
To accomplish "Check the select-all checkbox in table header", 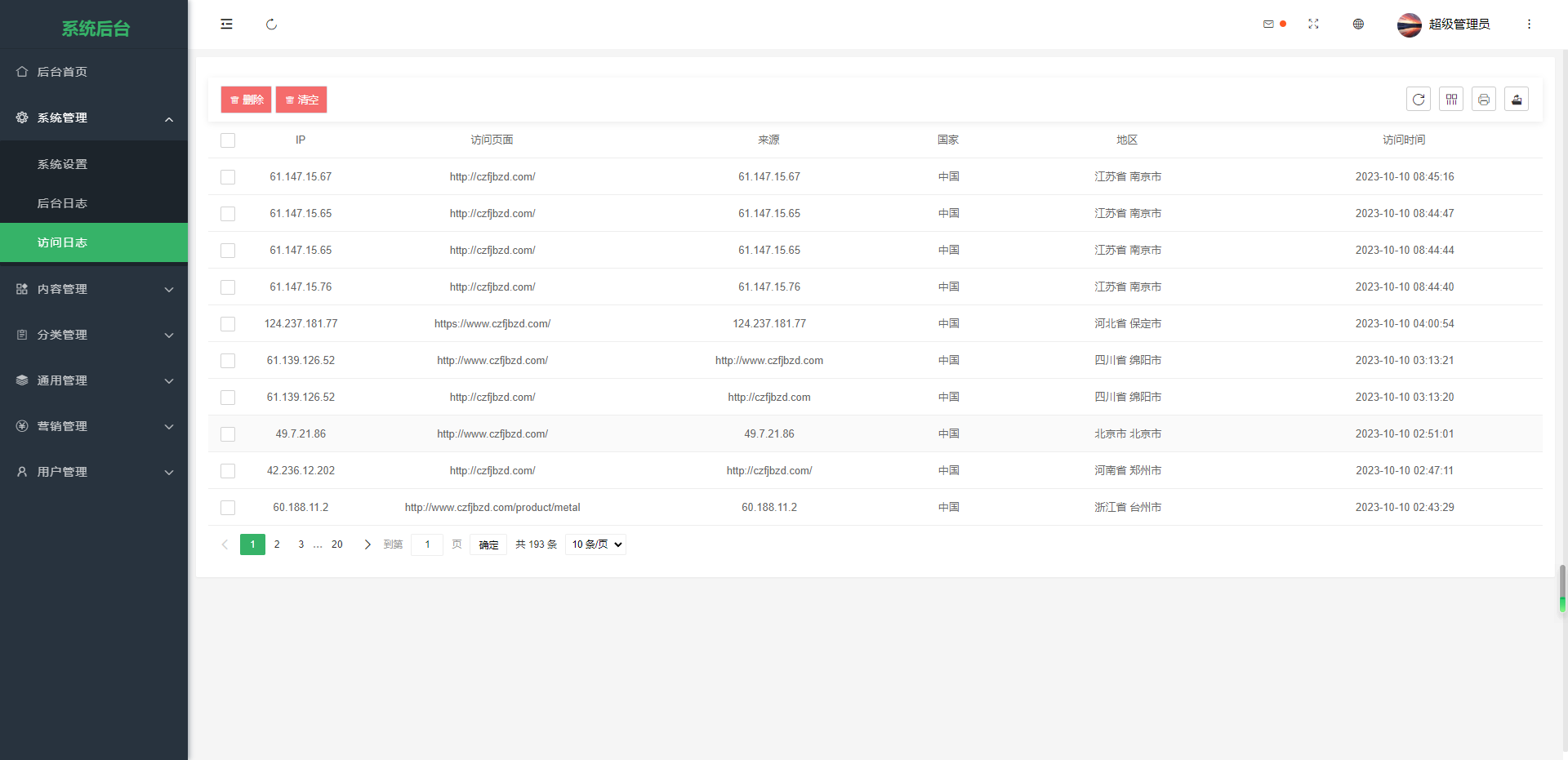I will (x=228, y=140).
